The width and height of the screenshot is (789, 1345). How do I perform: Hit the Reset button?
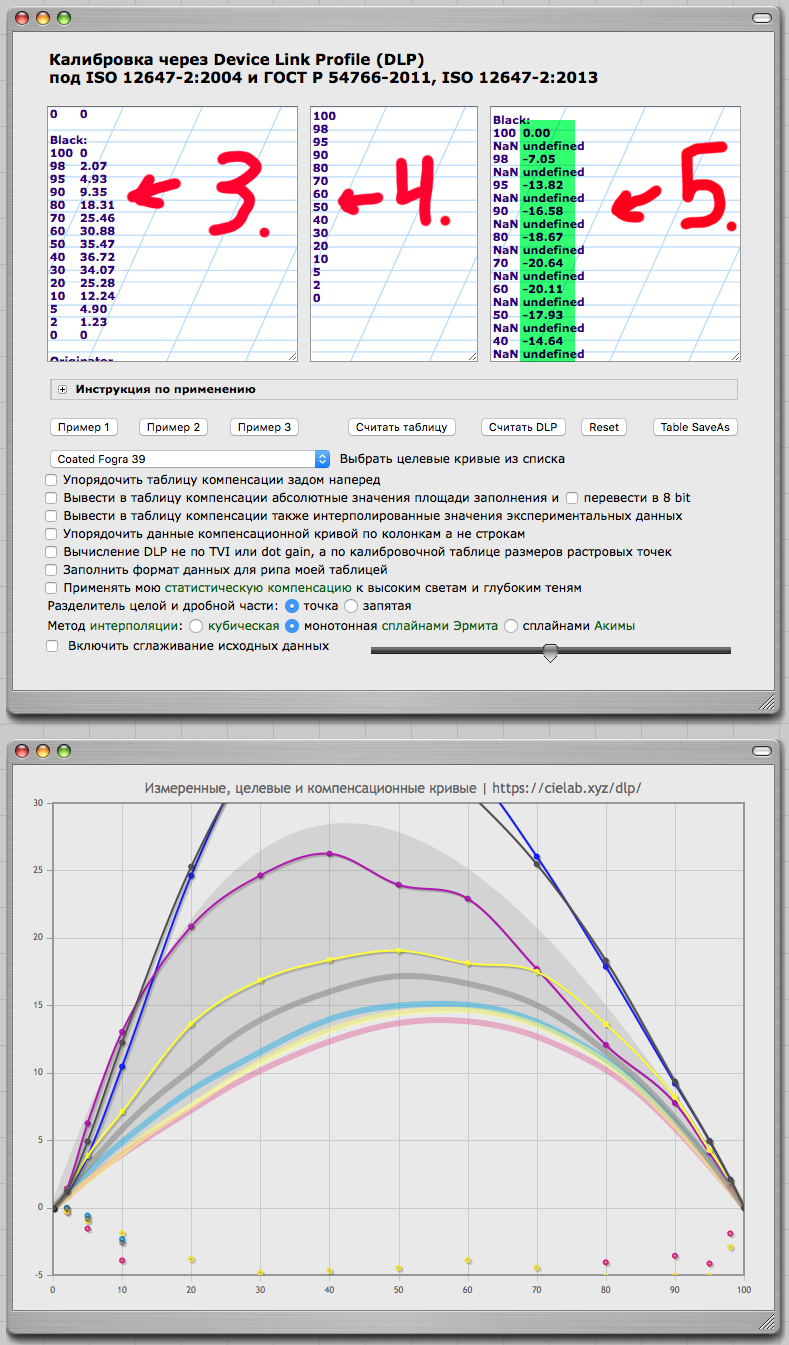604,427
